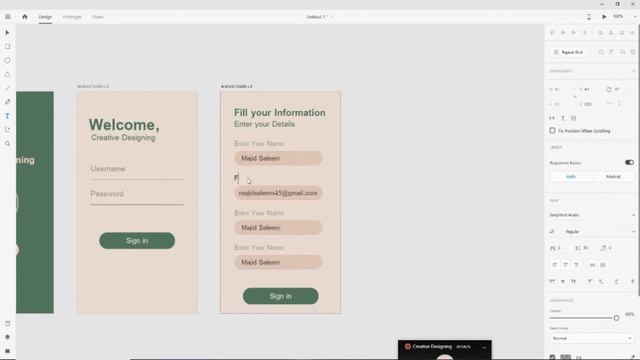Select the Welcome heading text
This screenshot has width=640, height=360.
124,125
